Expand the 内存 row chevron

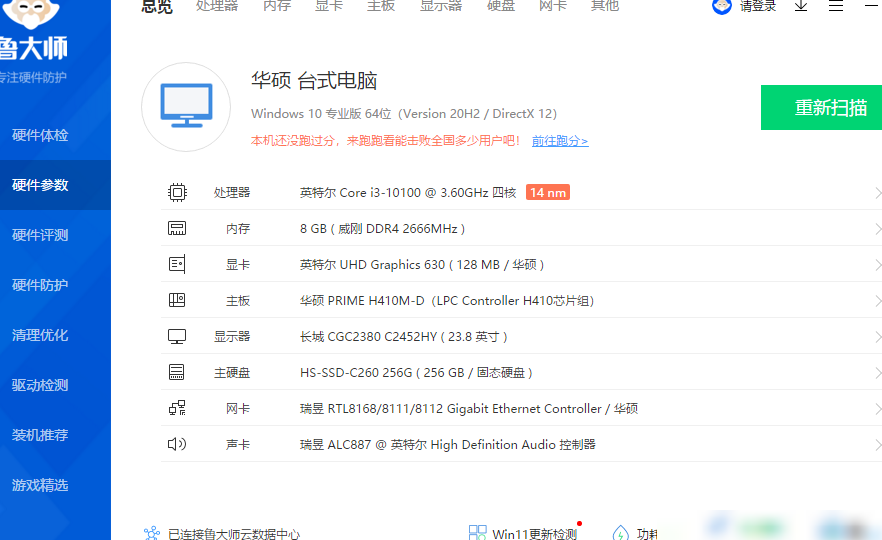pyautogui.click(x=878, y=229)
